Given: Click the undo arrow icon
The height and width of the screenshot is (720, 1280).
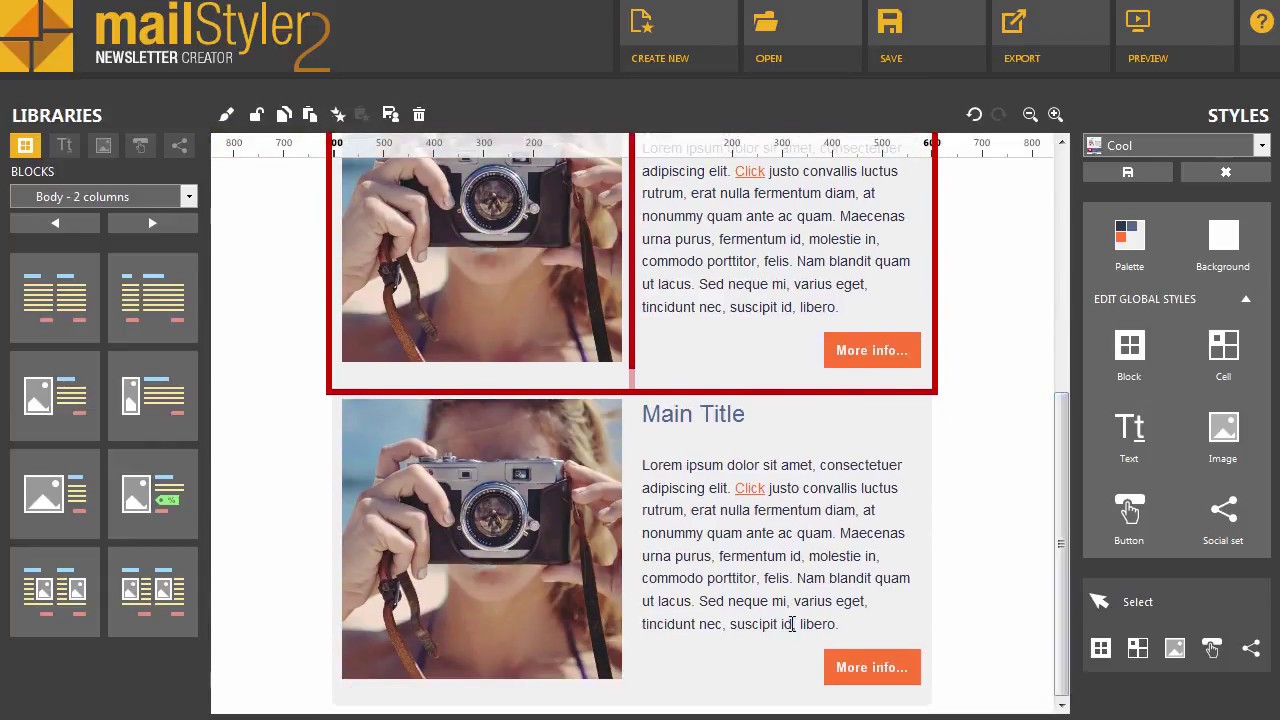Looking at the screenshot, I should point(974,114).
